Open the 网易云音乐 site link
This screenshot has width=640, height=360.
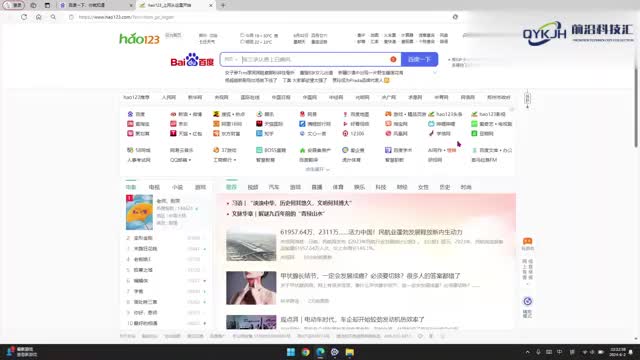point(182,150)
